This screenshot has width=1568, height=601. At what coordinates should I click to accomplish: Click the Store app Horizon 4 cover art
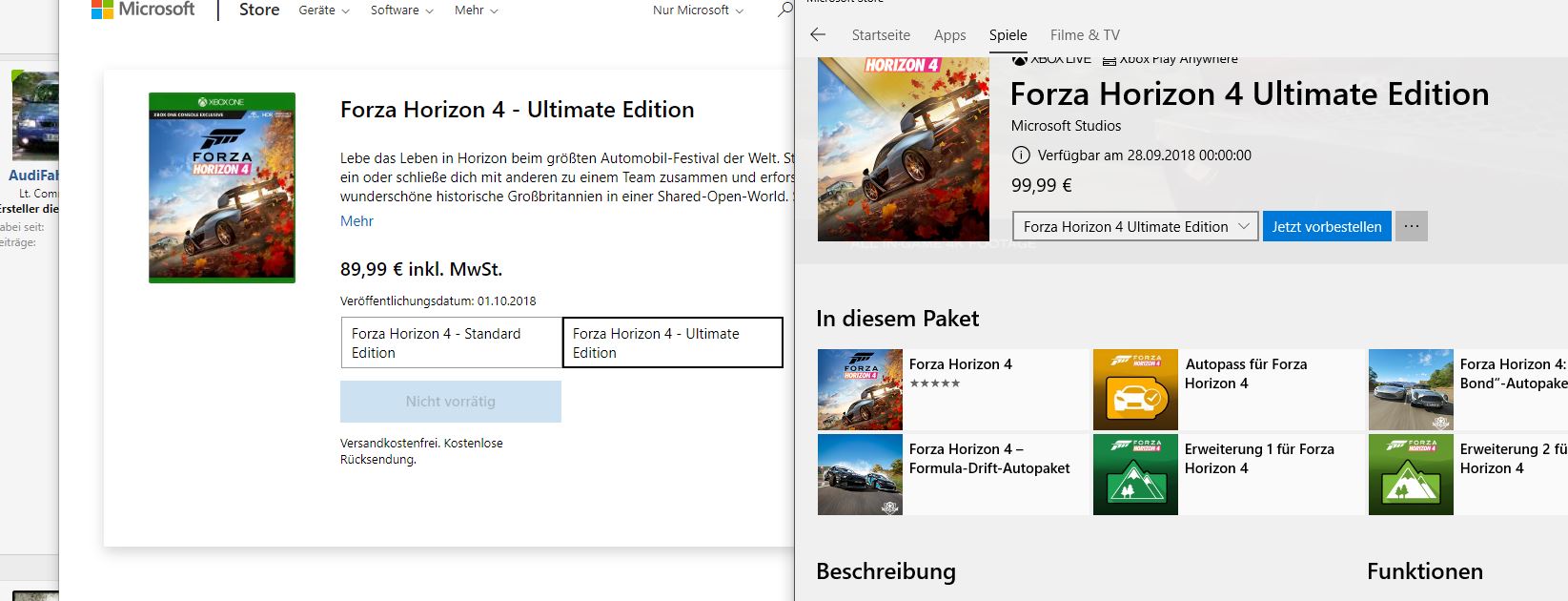904,149
